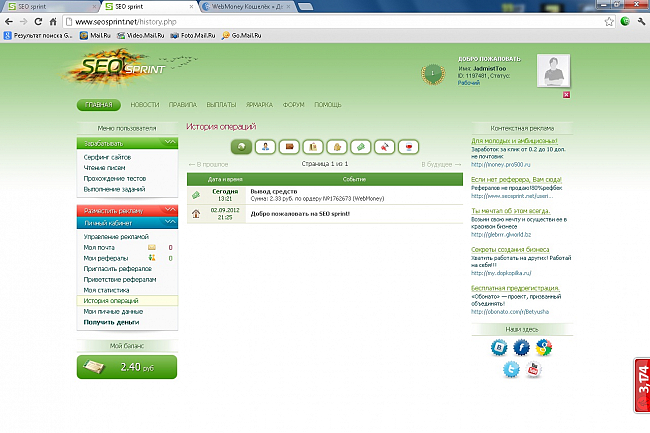
Task: Open Выполнение заданий link
Action: click(114, 189)
